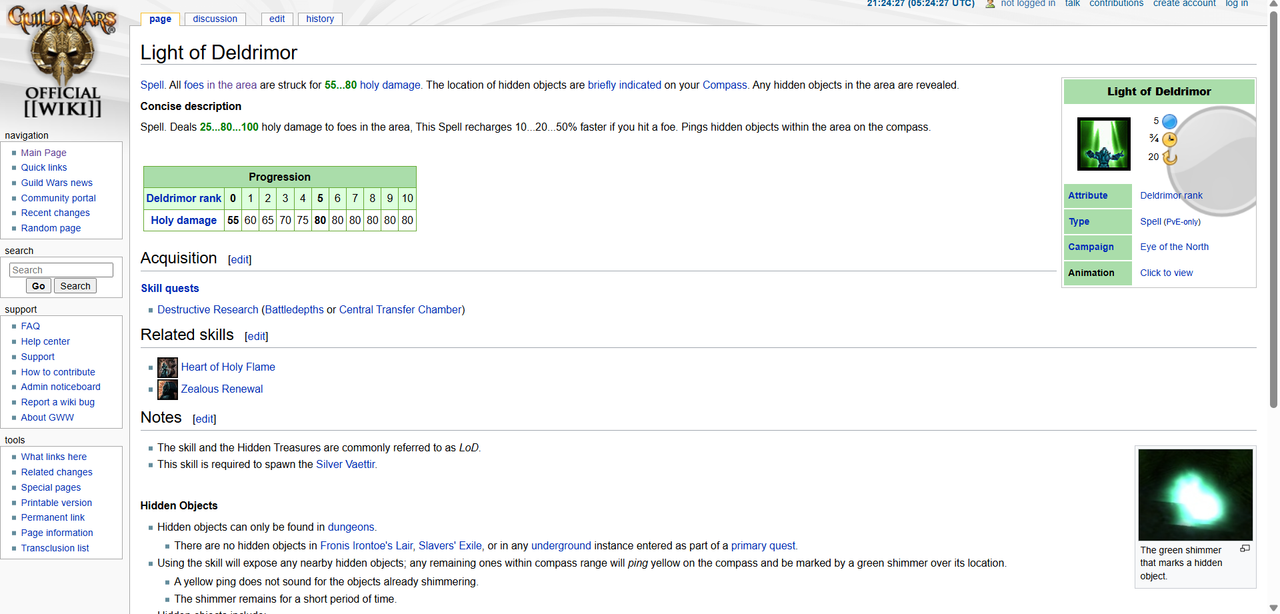
Task: Open Page information
Action: click(57, 533)
